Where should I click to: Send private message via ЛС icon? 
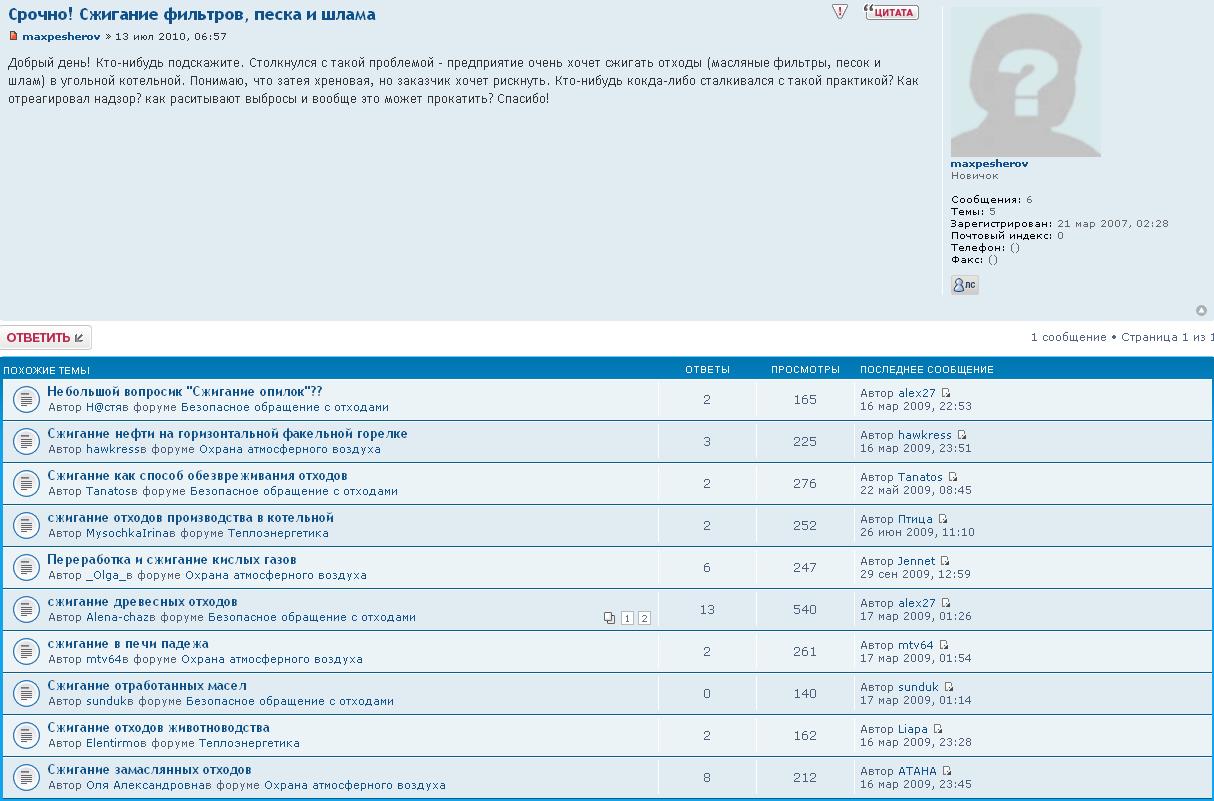(964, 285)
